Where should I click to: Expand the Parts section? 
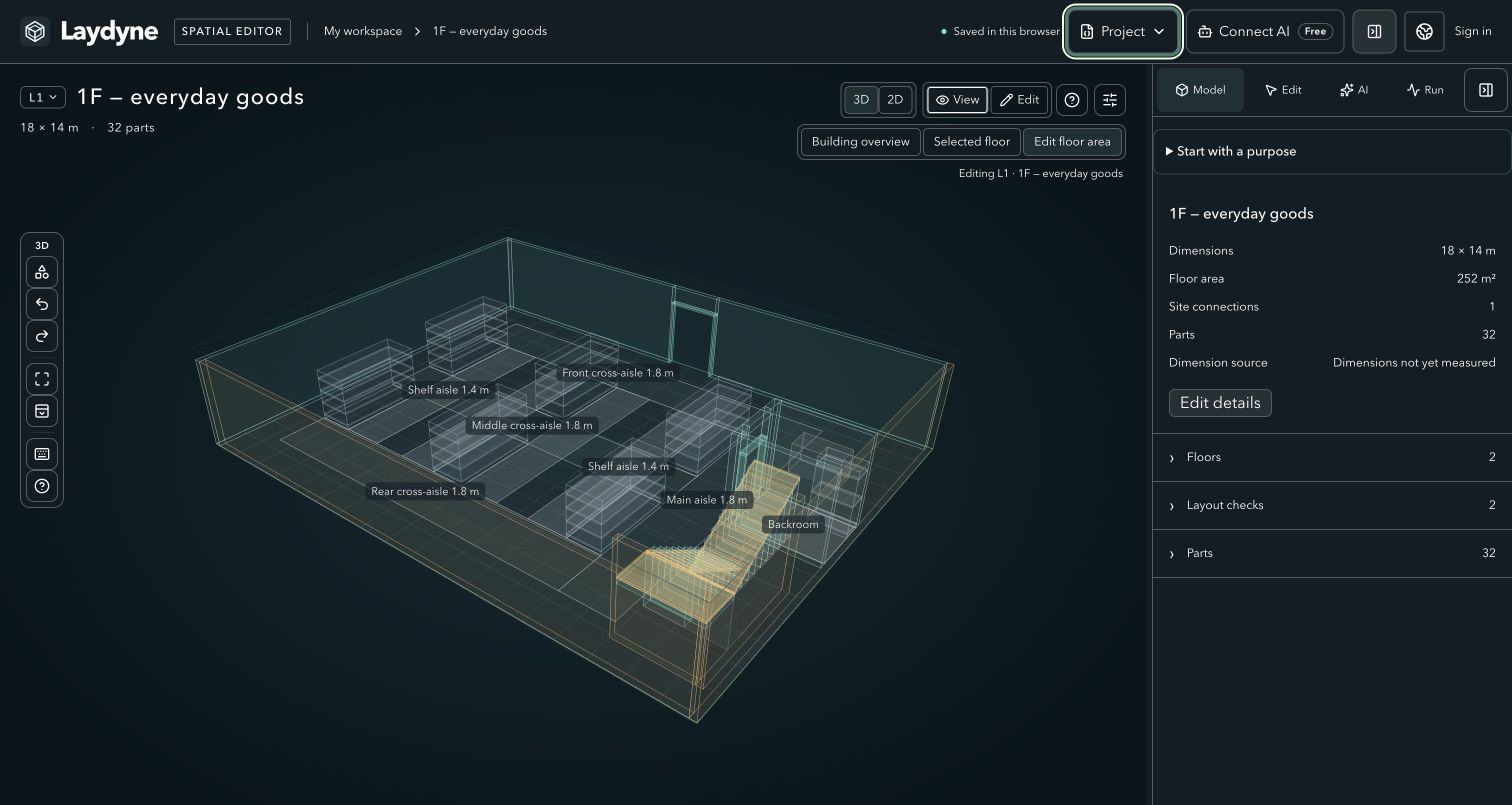(x=1332, y=553)
